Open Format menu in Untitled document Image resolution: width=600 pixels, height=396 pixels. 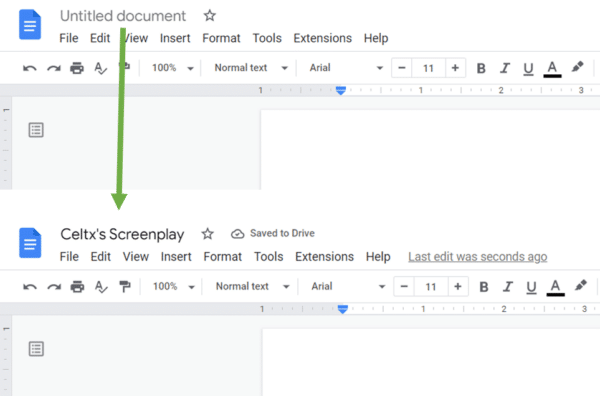221,38
